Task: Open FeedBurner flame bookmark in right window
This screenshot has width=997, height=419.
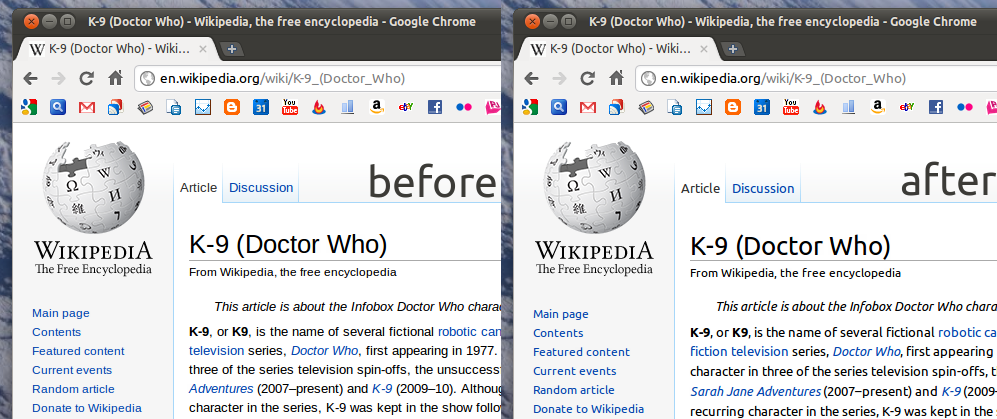Action: (x=820, y=107)
